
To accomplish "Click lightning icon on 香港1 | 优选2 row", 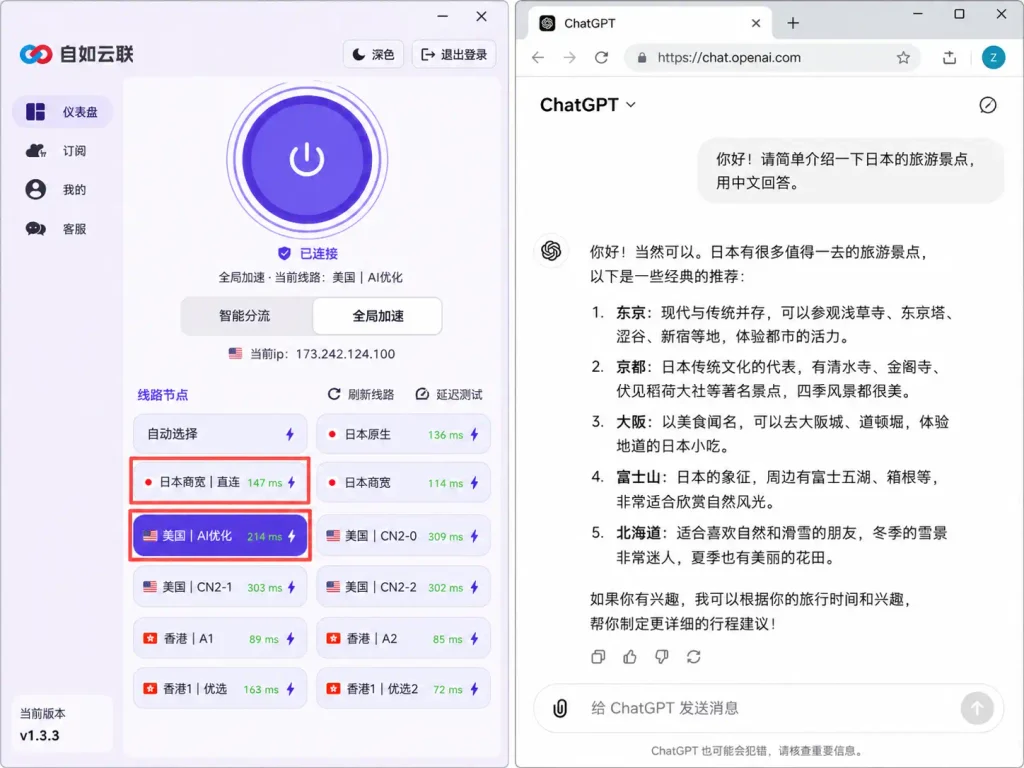I will 475,689.
